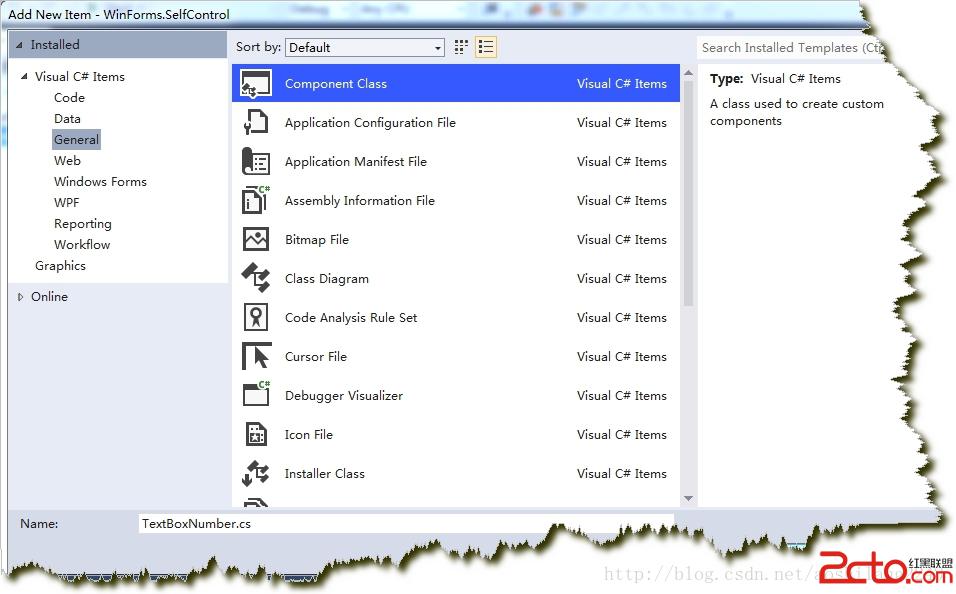Select the Class Diagram icon
The image size is (956, 594).
pos(256,278)
